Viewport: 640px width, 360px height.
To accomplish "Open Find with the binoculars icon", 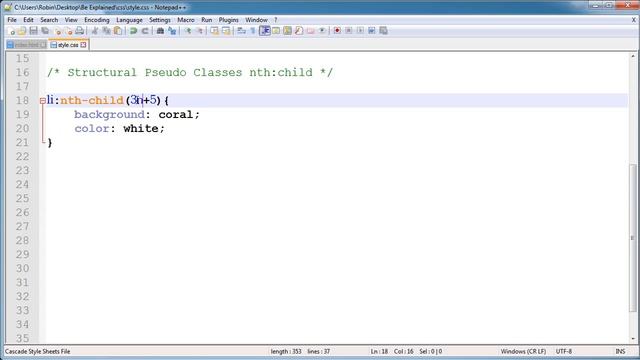I will pyautogui.click(x=160, y=31).
